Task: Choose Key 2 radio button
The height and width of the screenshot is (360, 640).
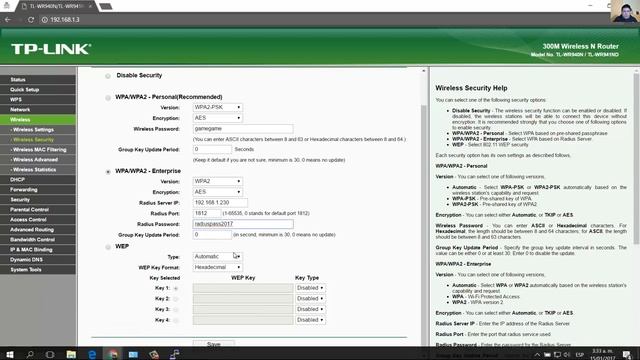Action: point(176,299)
